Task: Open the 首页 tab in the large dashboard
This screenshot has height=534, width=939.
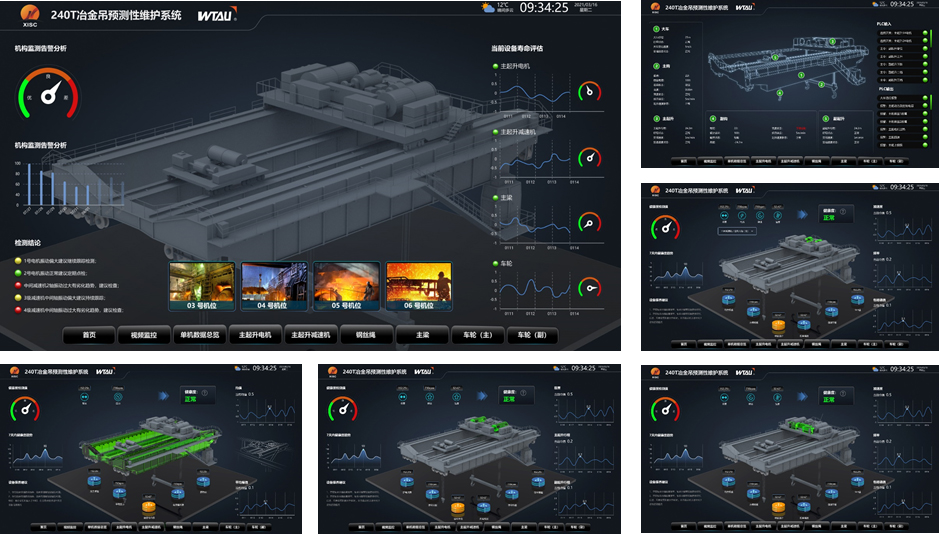Action: (x=89, y=335)
